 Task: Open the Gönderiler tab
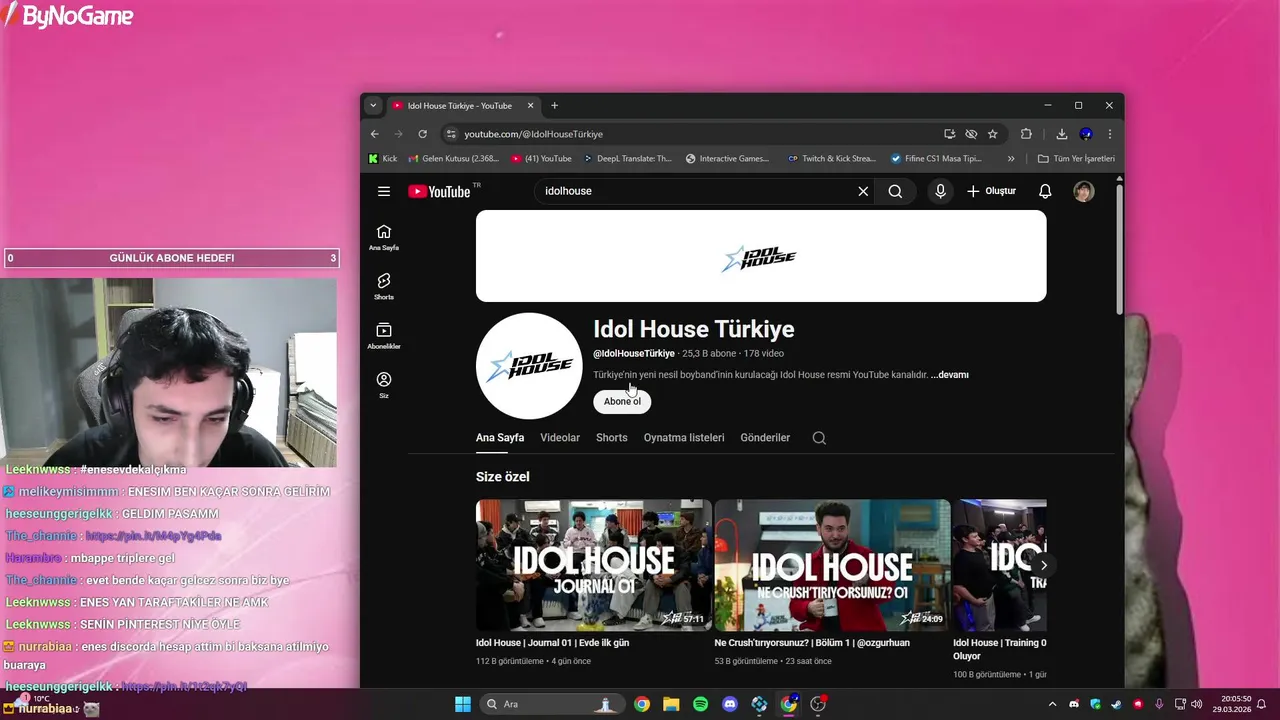pos(765,438)
